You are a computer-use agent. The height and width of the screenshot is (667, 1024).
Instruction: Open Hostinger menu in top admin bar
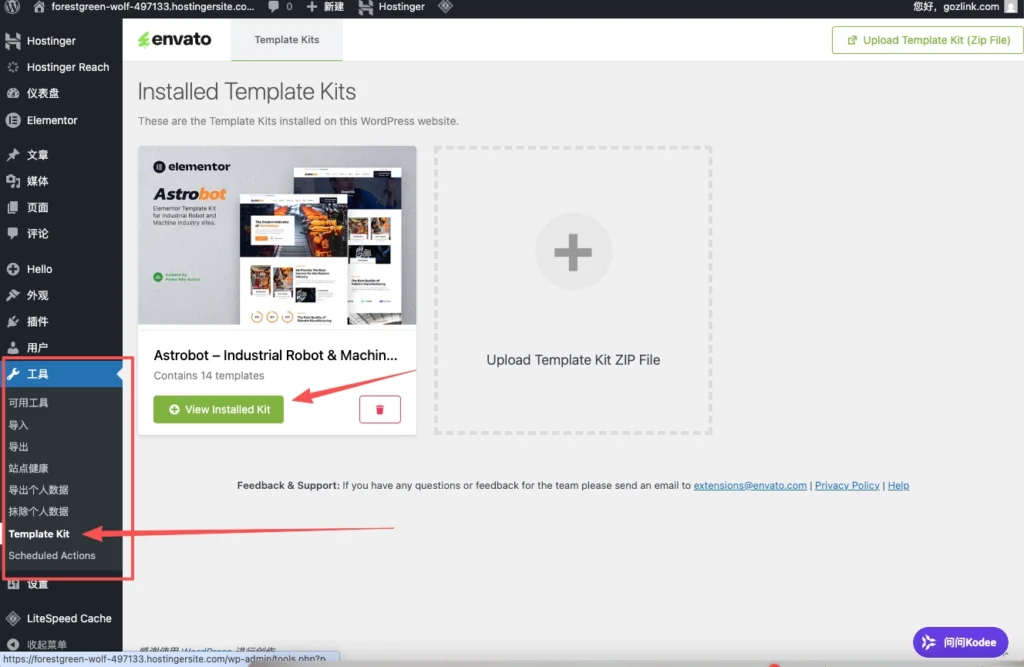tap(391, 7)
